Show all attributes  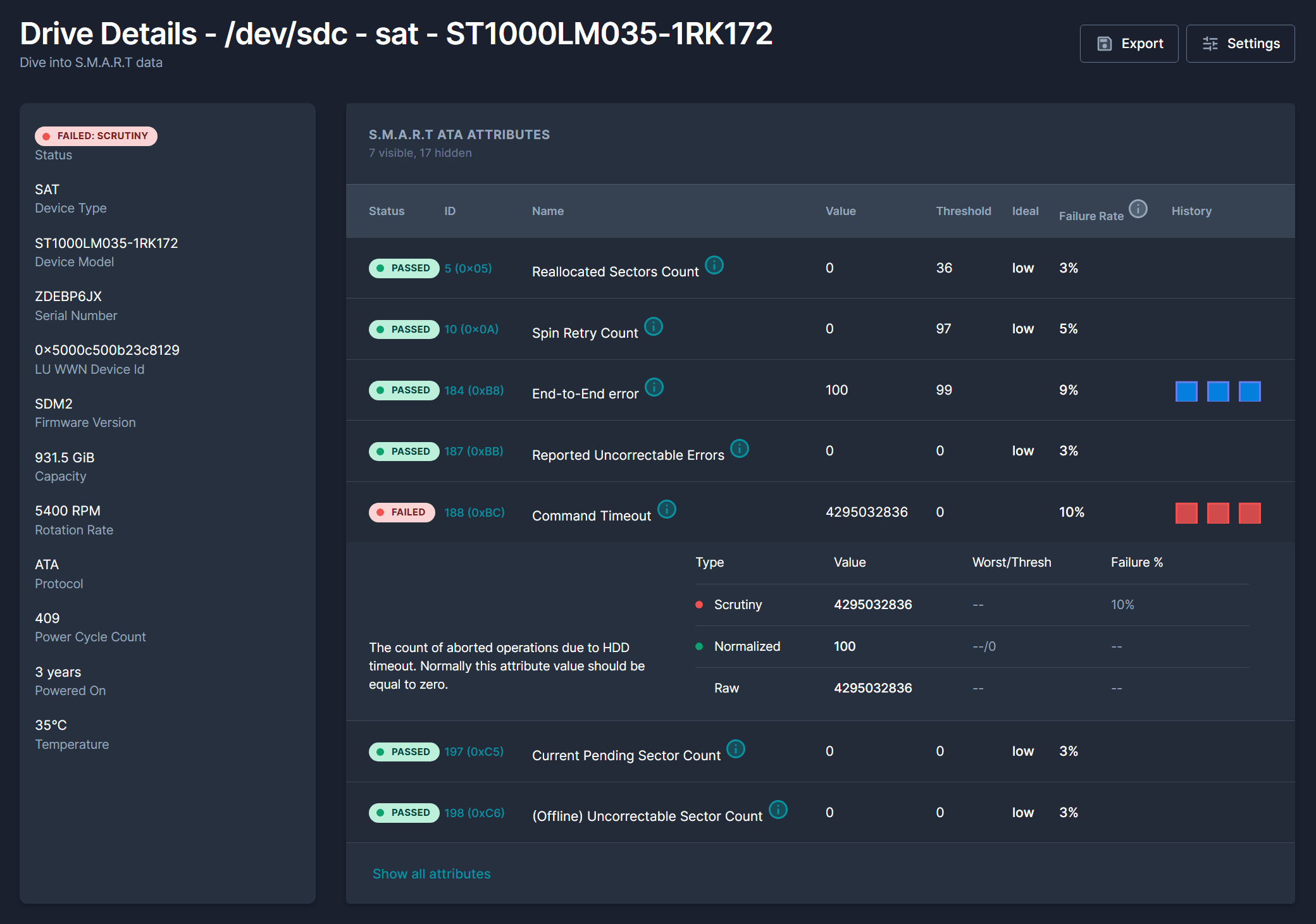point(431,873)
